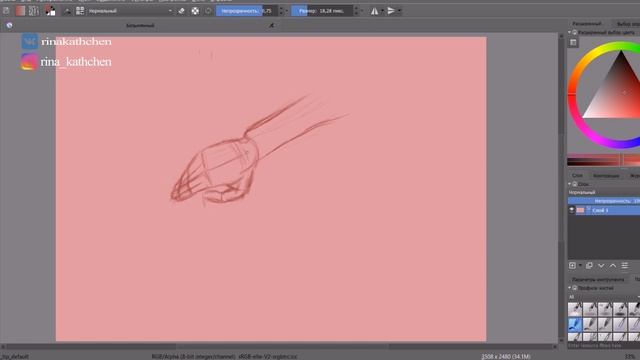
Task: Open the layer blending mode dropdown
Action: [604, 192]
